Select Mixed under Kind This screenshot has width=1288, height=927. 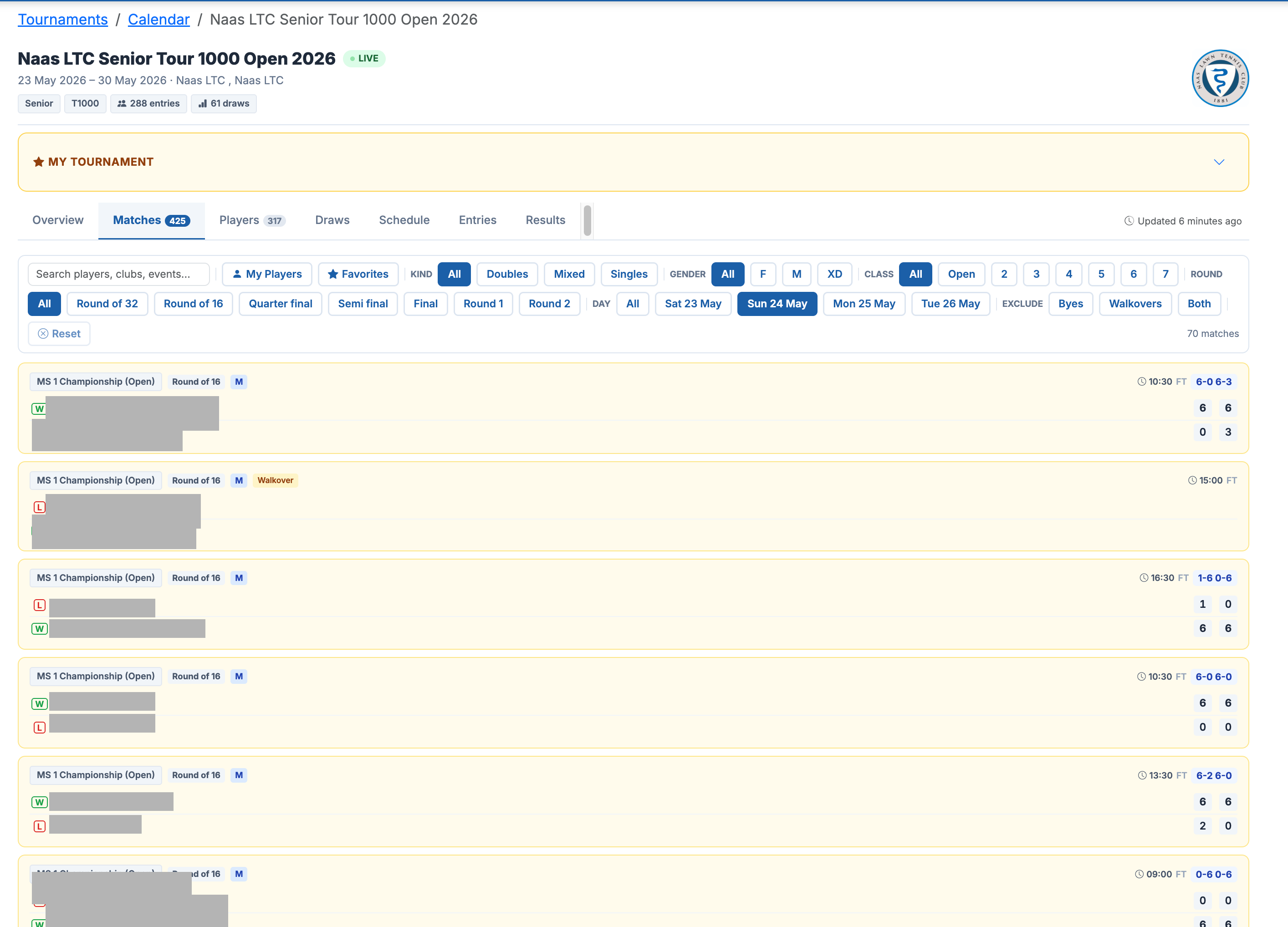(x=569, y=274)
